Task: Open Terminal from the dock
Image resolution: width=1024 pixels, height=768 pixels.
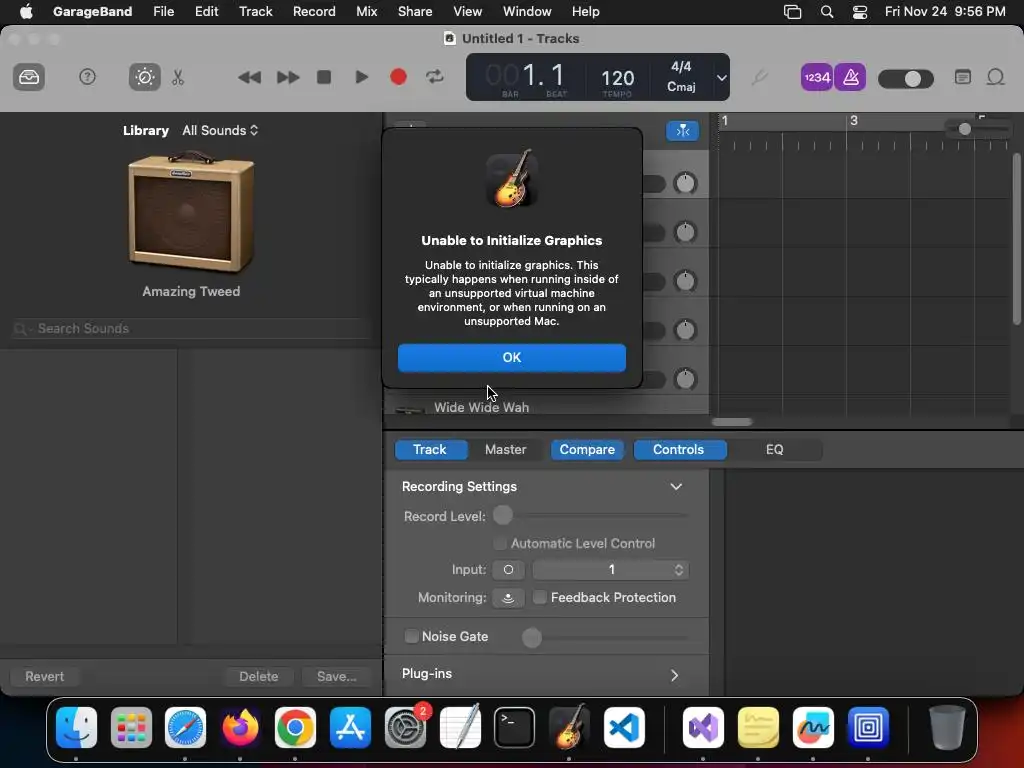Action: pos(515,727)
